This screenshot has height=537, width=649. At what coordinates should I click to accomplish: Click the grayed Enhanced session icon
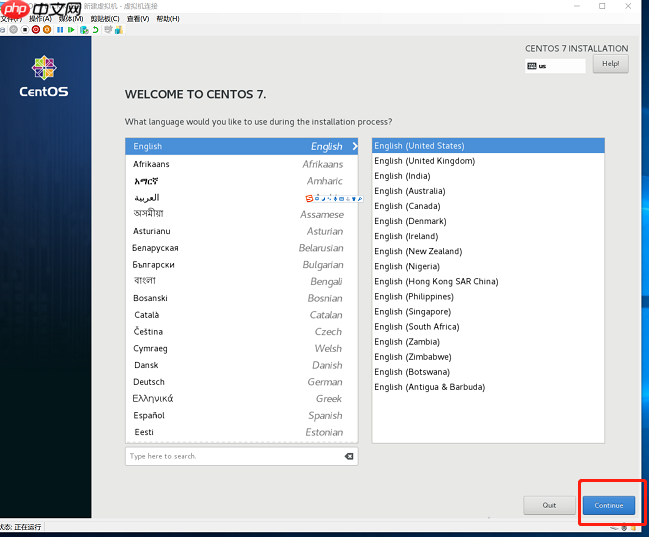coord(108,29)
